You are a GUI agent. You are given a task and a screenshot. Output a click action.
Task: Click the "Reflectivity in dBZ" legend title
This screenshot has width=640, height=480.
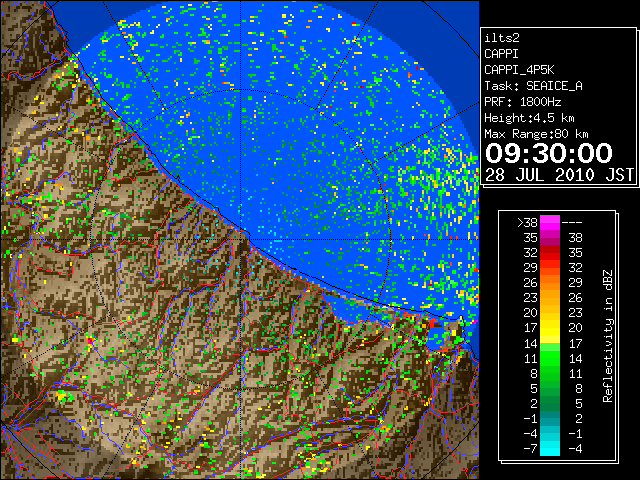tap(607, 336)
